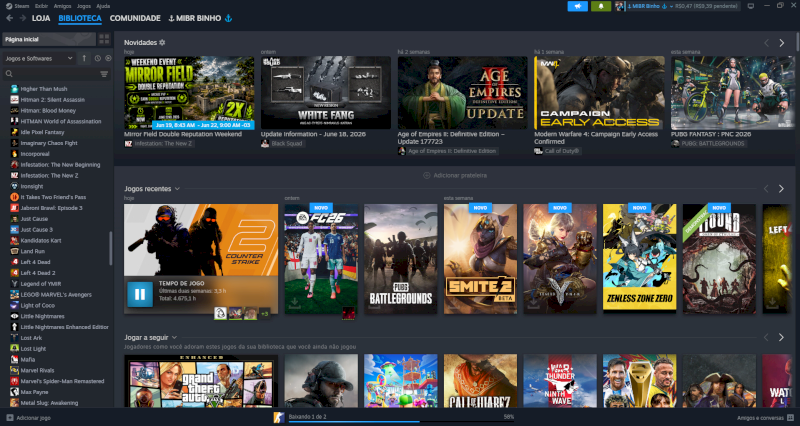The width and height of the screenshot is (800, 426).
Task: Open the blue megaphone announcements button
Action: coord(578,6)
